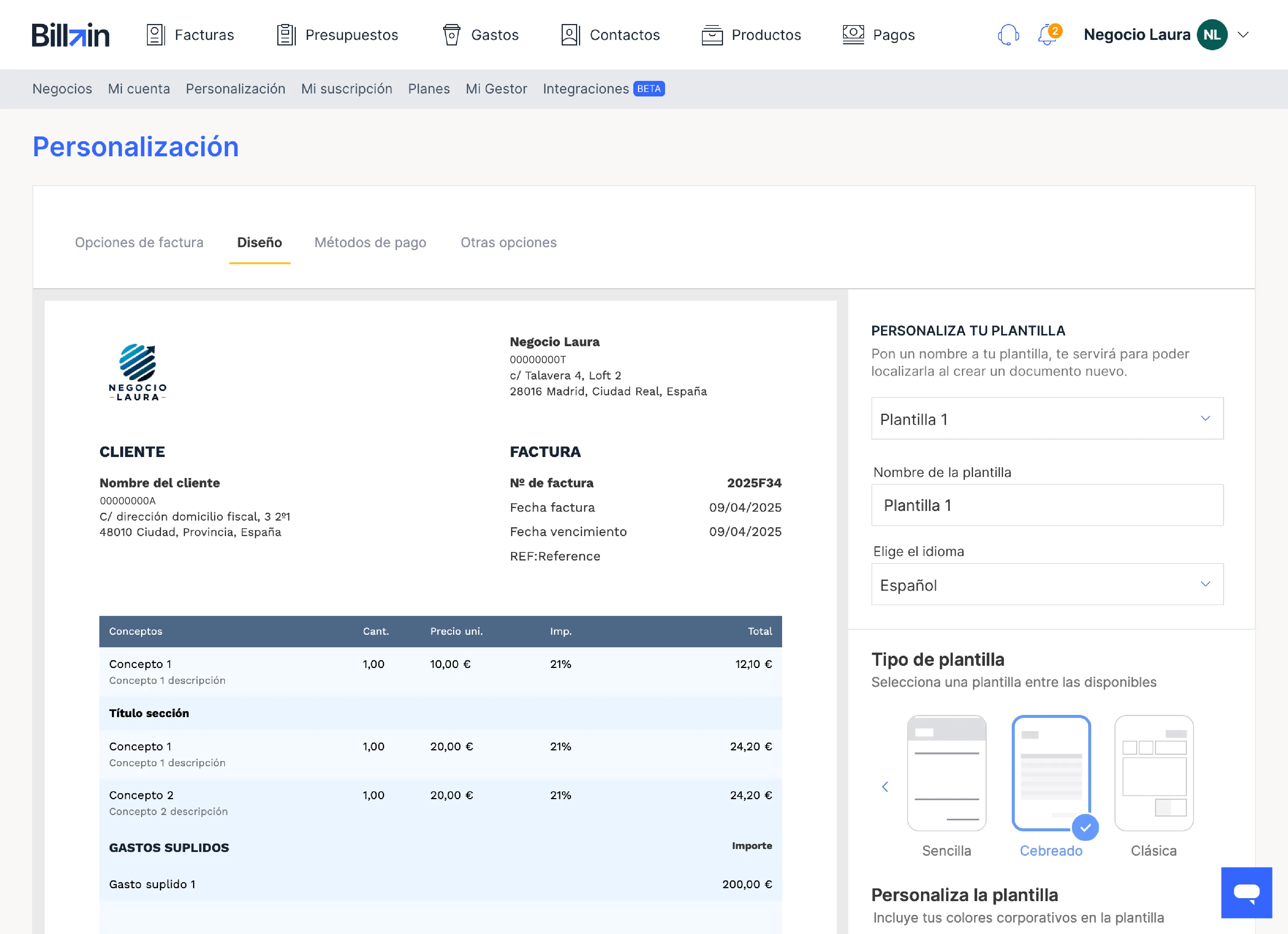
Task: Click the Facturas invoice icon
Action: click(155, 35)
